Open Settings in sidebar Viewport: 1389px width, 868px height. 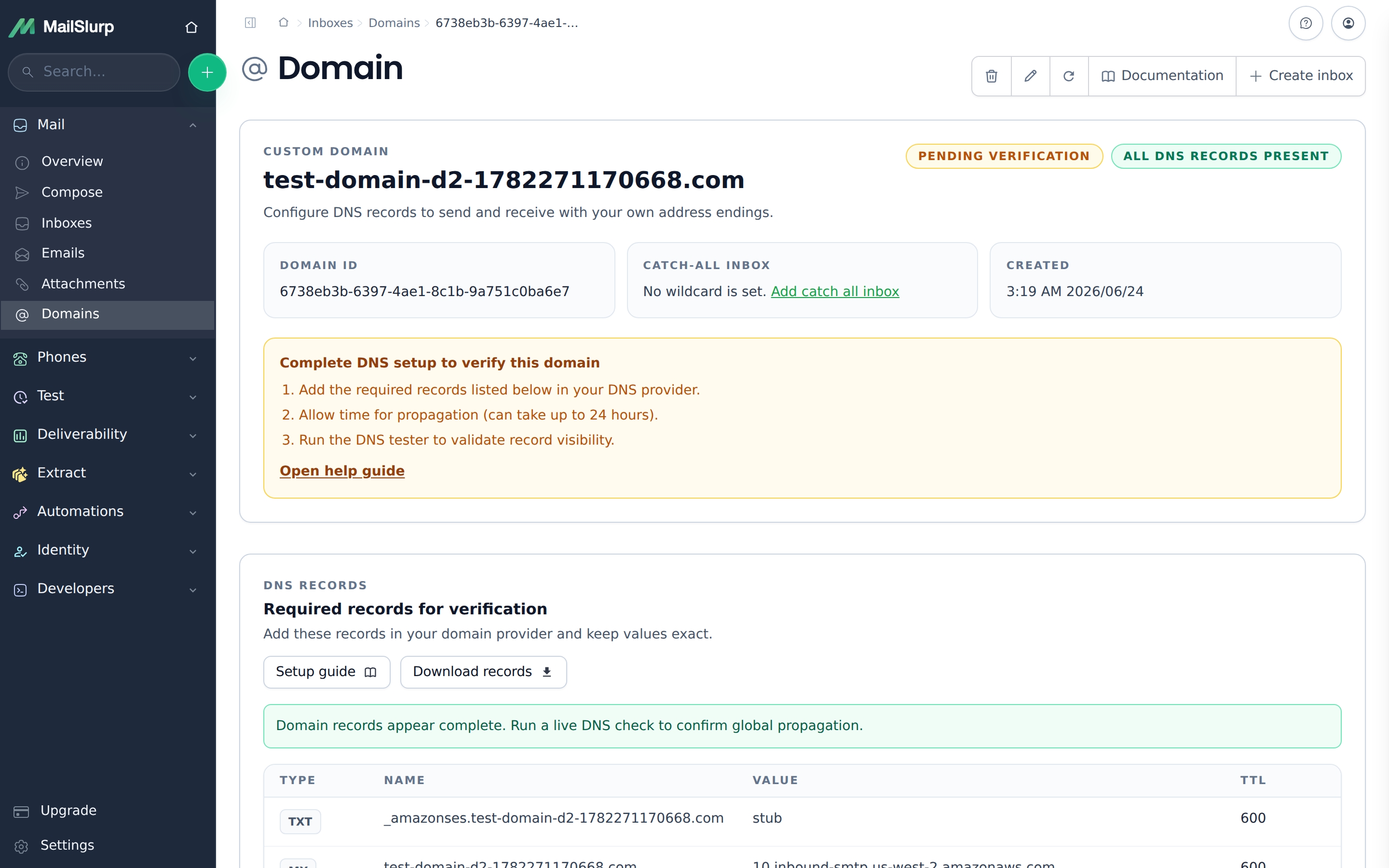pyautogui.click(x=67, y=846)
